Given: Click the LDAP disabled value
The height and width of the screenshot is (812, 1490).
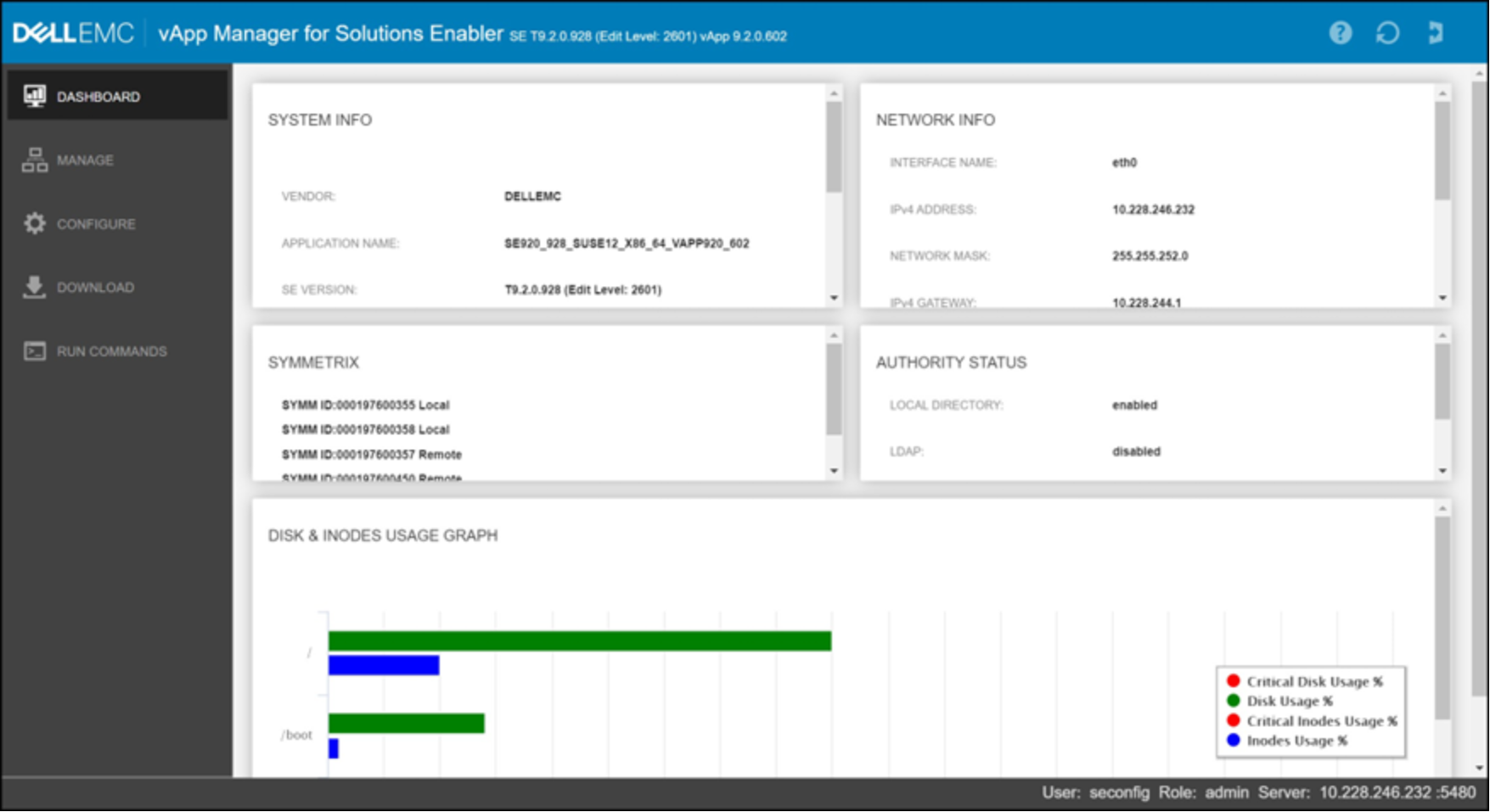Looking at the screenshot, I should (1136, 451).
